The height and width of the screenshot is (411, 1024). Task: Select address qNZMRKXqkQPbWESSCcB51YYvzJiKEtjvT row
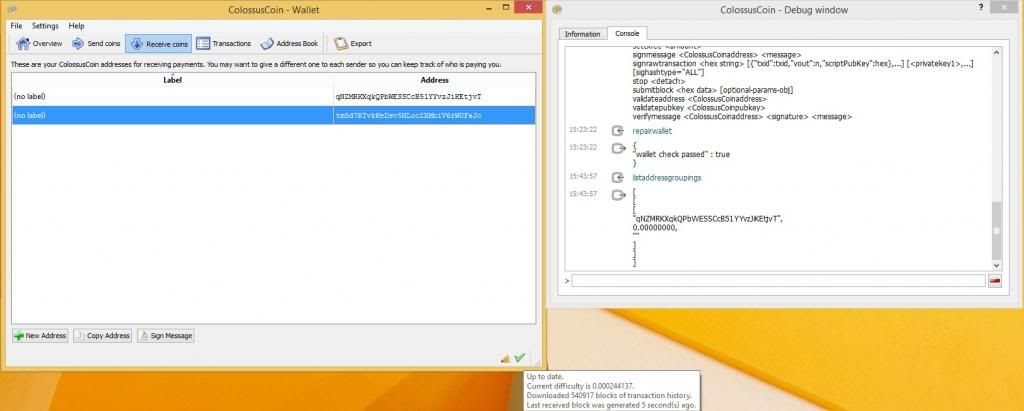[x=274, y=97]
